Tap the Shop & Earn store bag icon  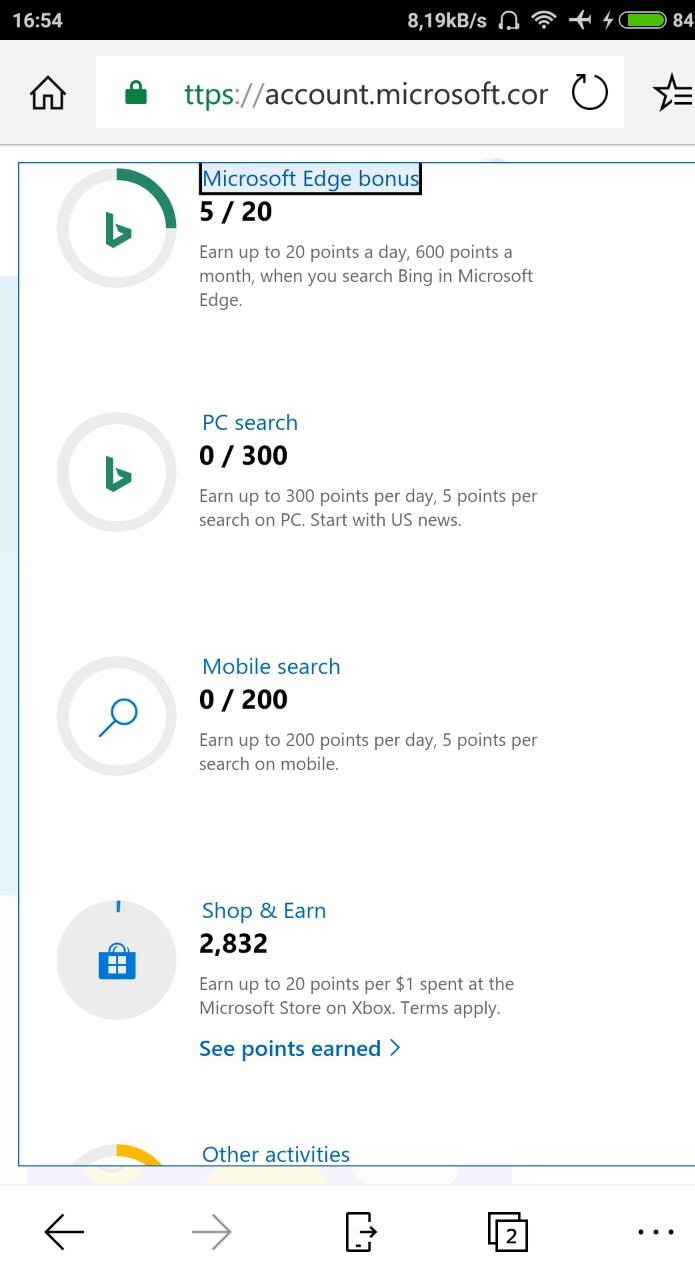click(117, 961)
